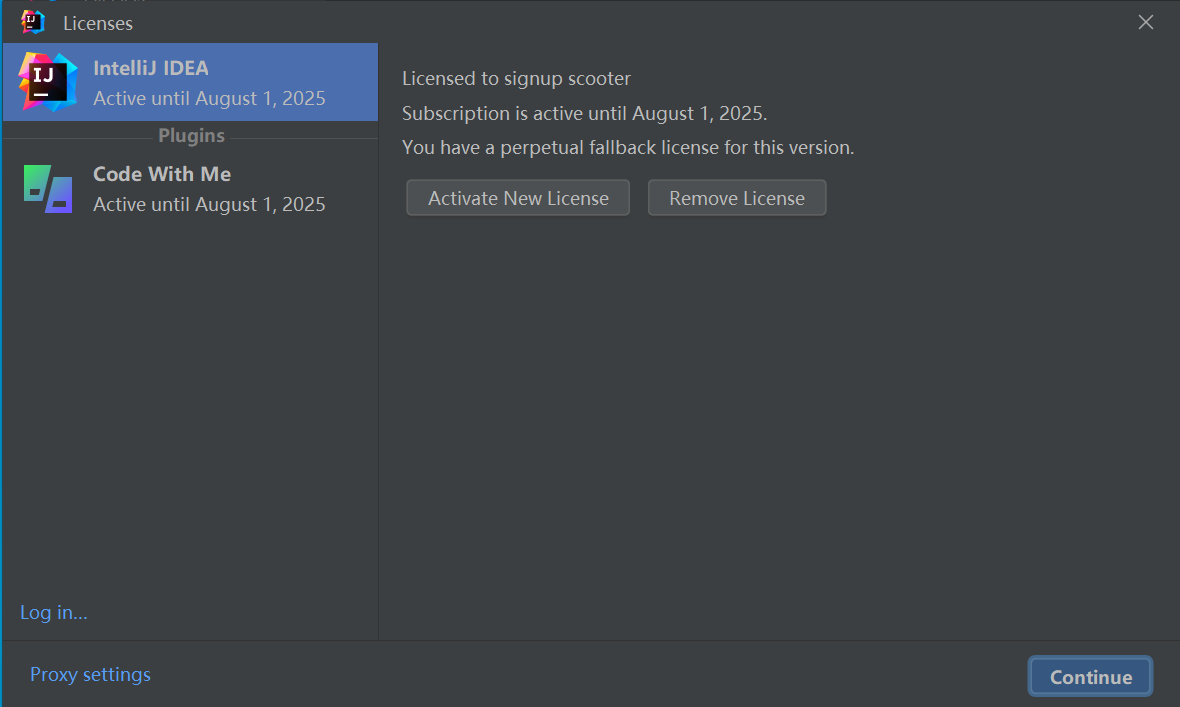
Task: Select the Code With Me plugin name
Action: coord(162,174)
